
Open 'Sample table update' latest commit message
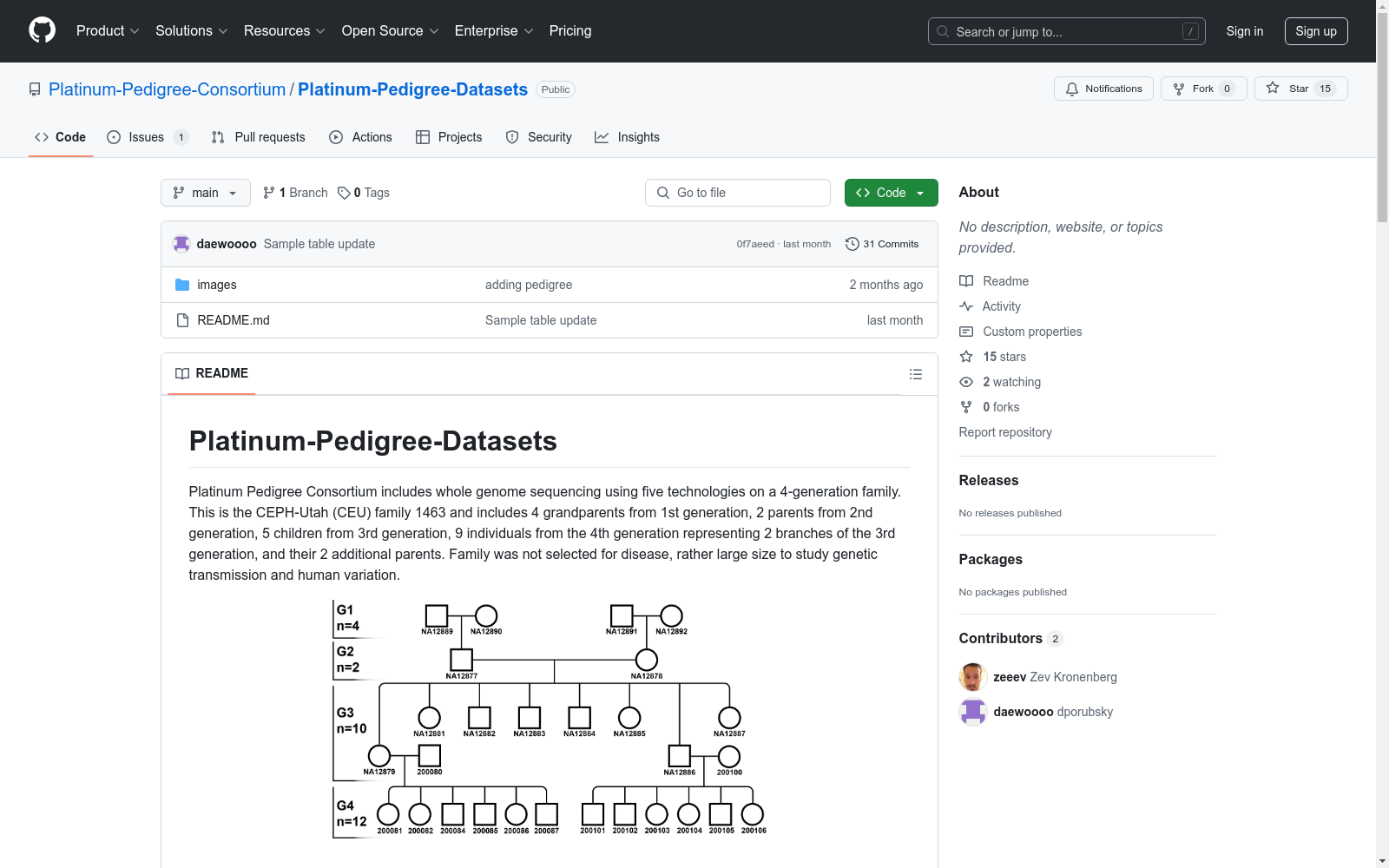pos(319,244)
